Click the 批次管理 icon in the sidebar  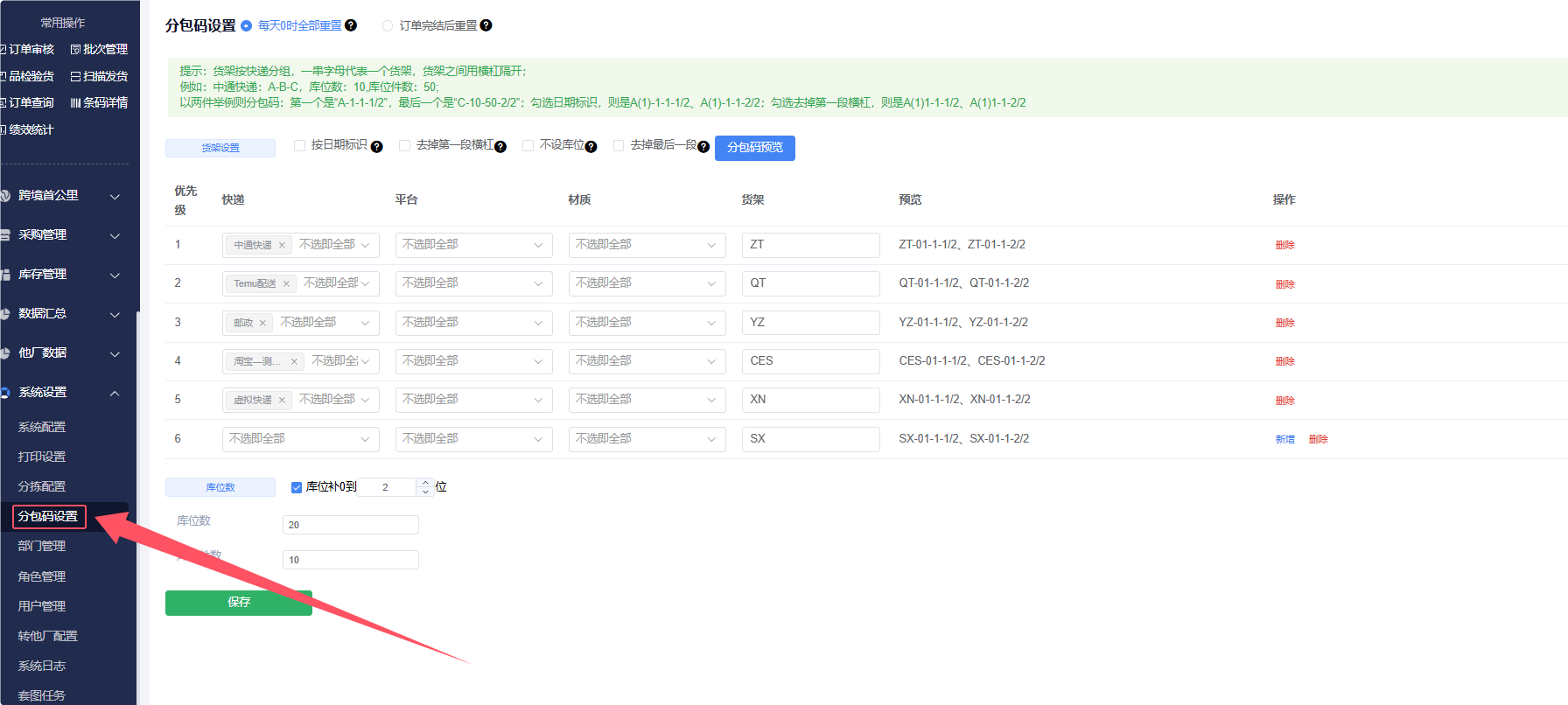(x=75, y=50)
